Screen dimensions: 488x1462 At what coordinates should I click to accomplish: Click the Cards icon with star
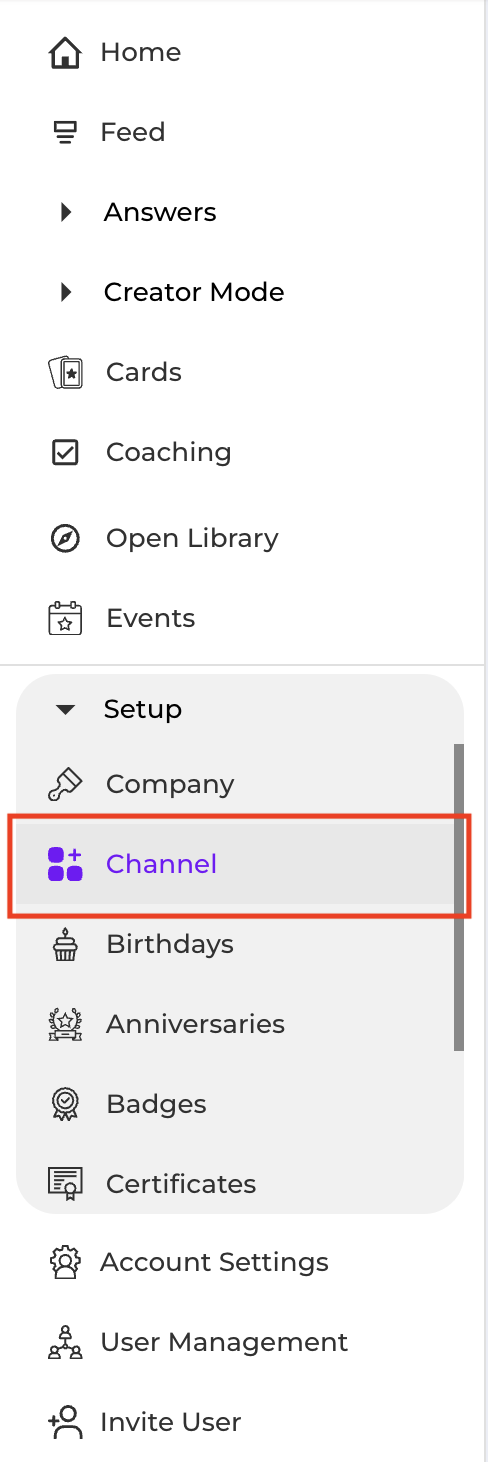tap(65, 372)
